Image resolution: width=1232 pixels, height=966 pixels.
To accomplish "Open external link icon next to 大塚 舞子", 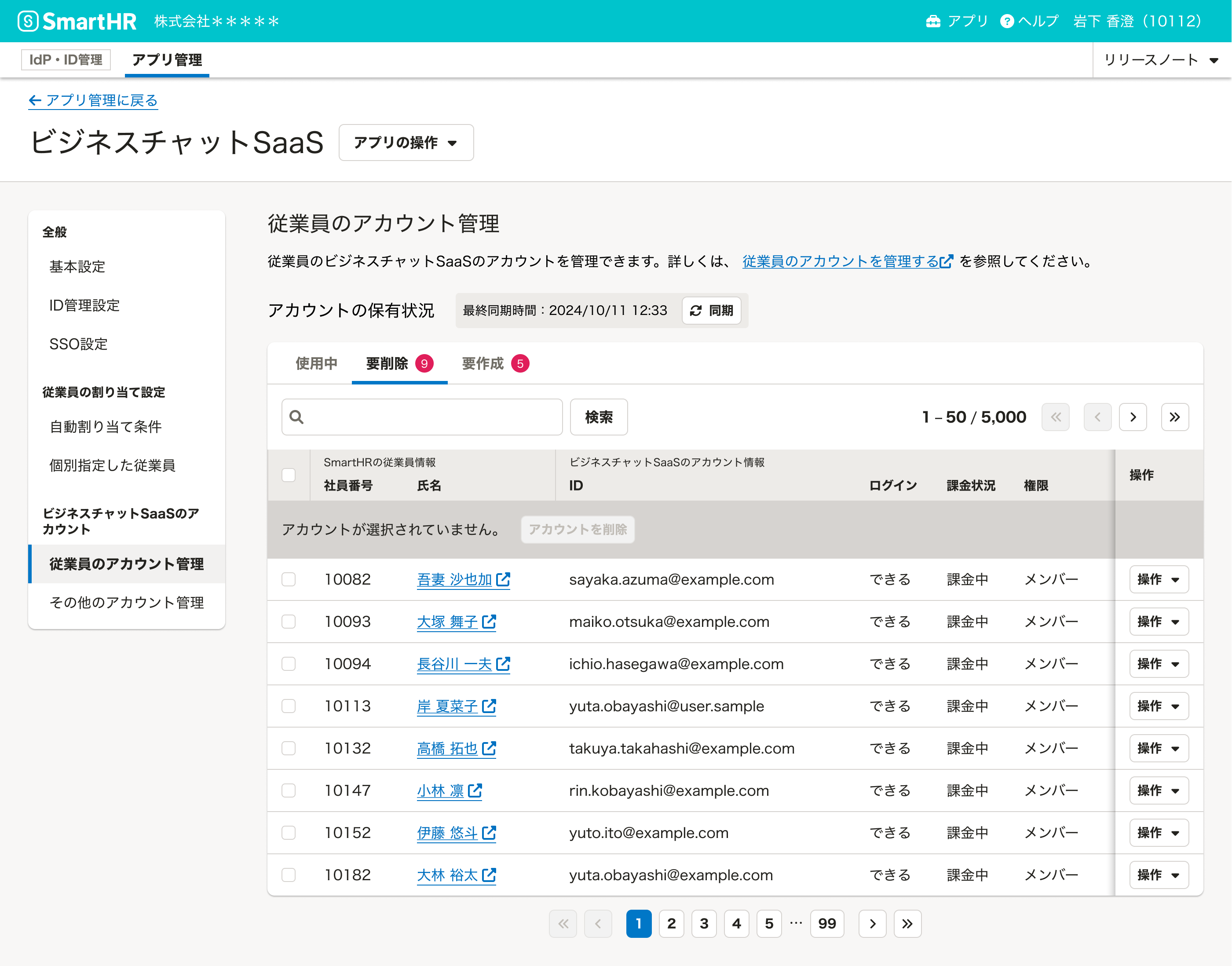I will [x=489, y=622].
